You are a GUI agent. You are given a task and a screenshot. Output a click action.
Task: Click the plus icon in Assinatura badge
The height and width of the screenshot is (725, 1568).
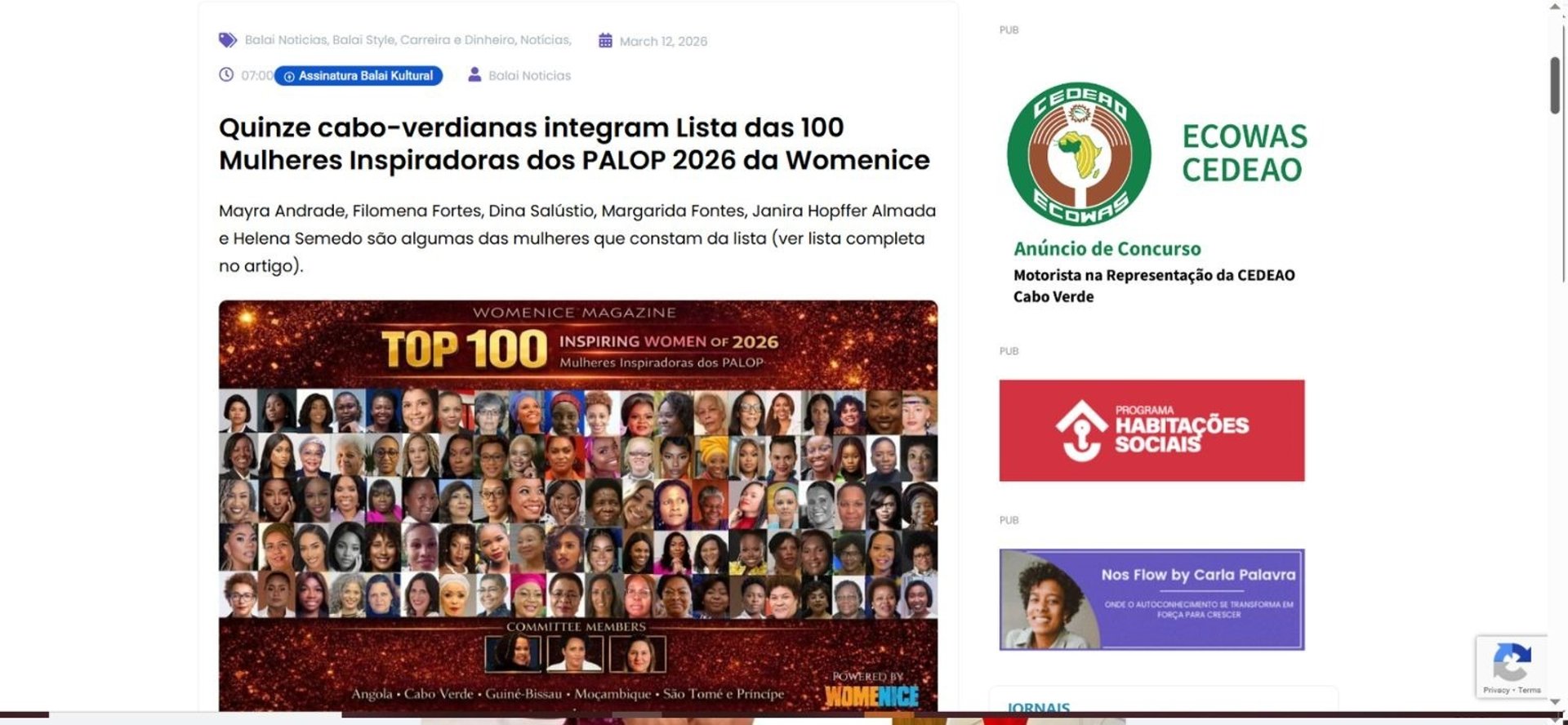[288, 76]
